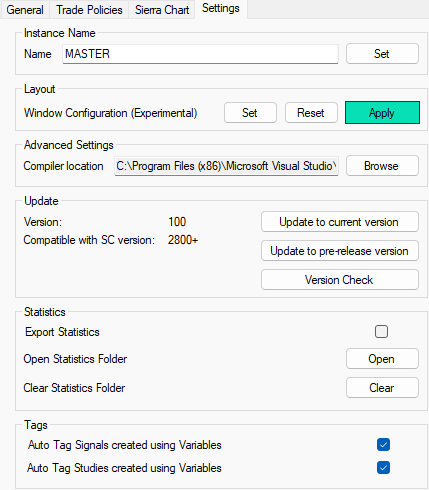Viewport: 429px width, 490px height.
Task: Click the Compiler location path field
Action: [226, 166]
